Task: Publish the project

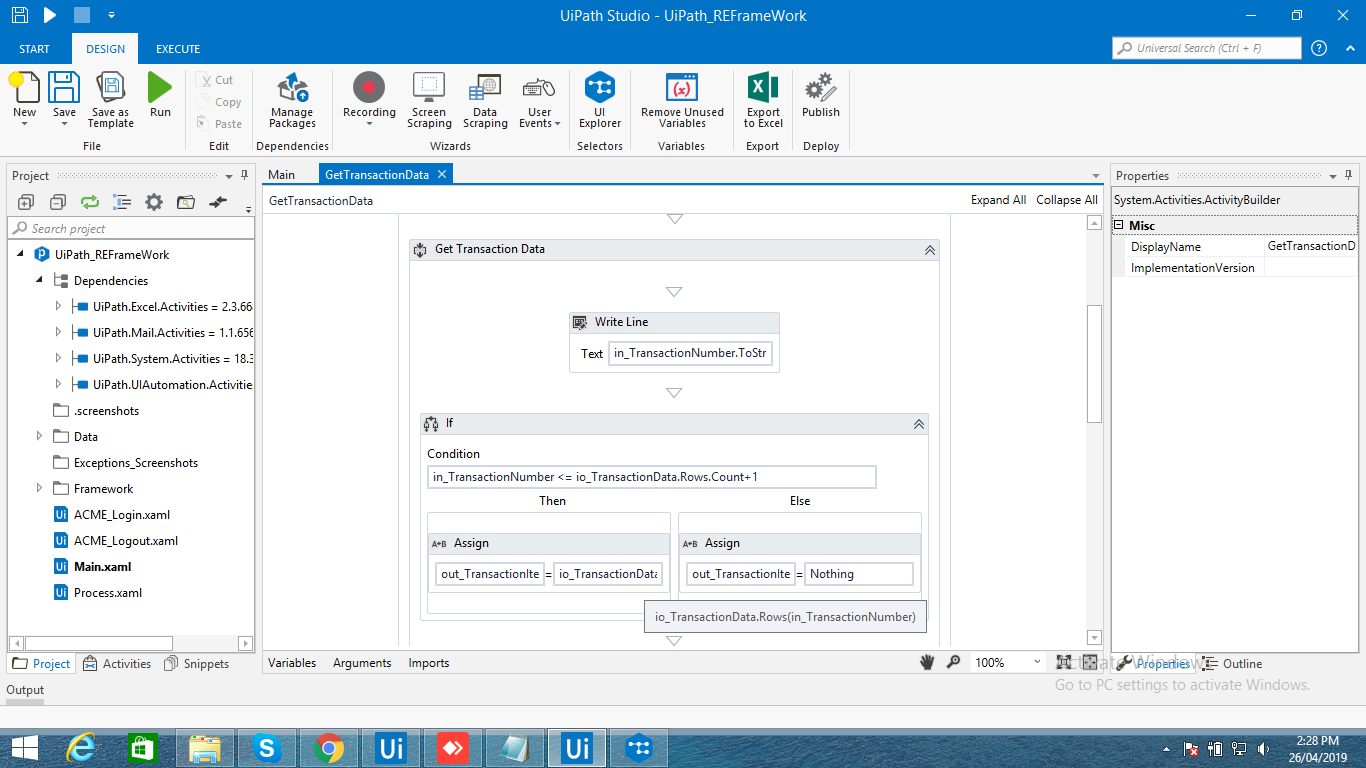Action: tap(820, 97)
